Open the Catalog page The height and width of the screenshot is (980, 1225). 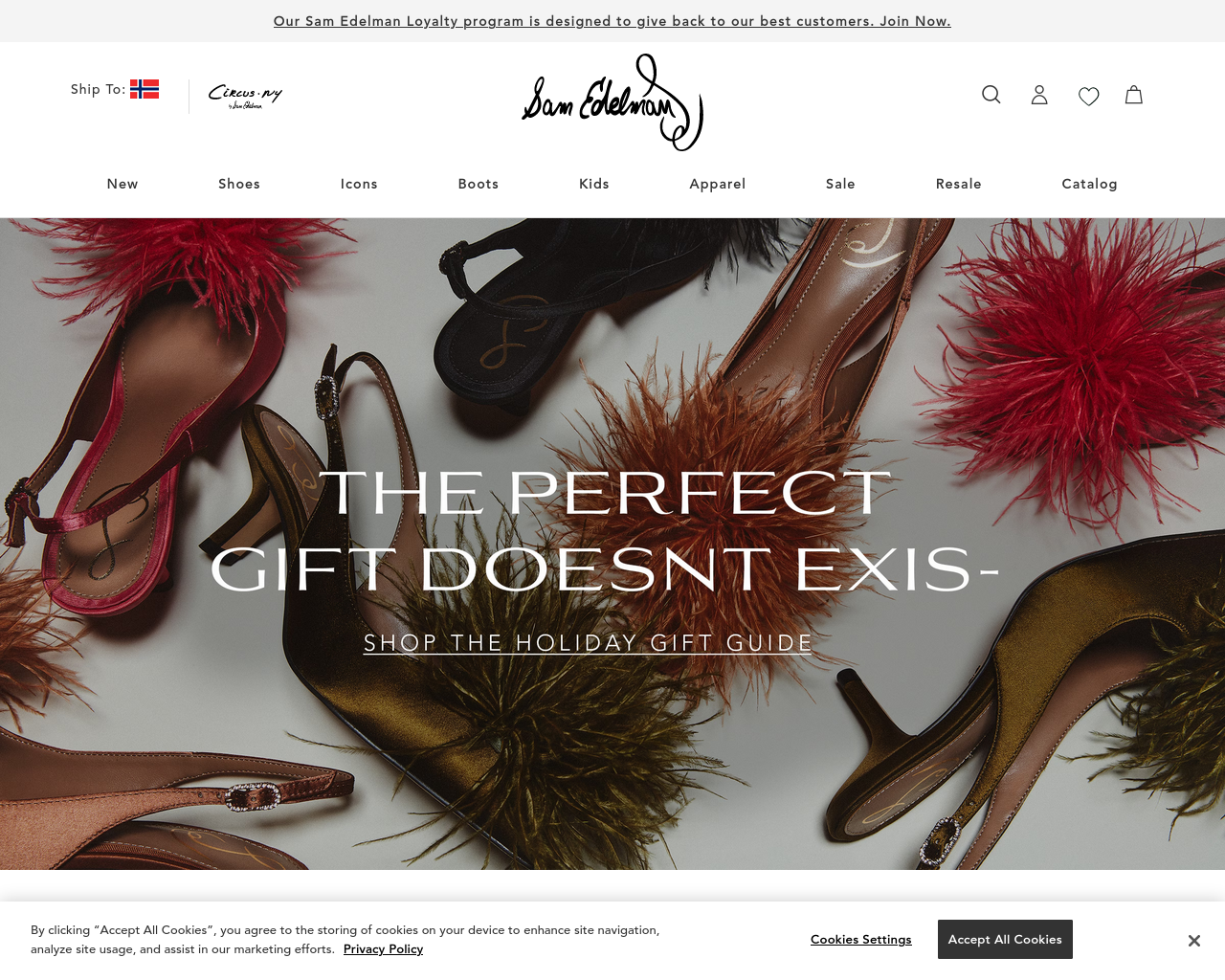pyautogui.click(x=1089, y=184)
